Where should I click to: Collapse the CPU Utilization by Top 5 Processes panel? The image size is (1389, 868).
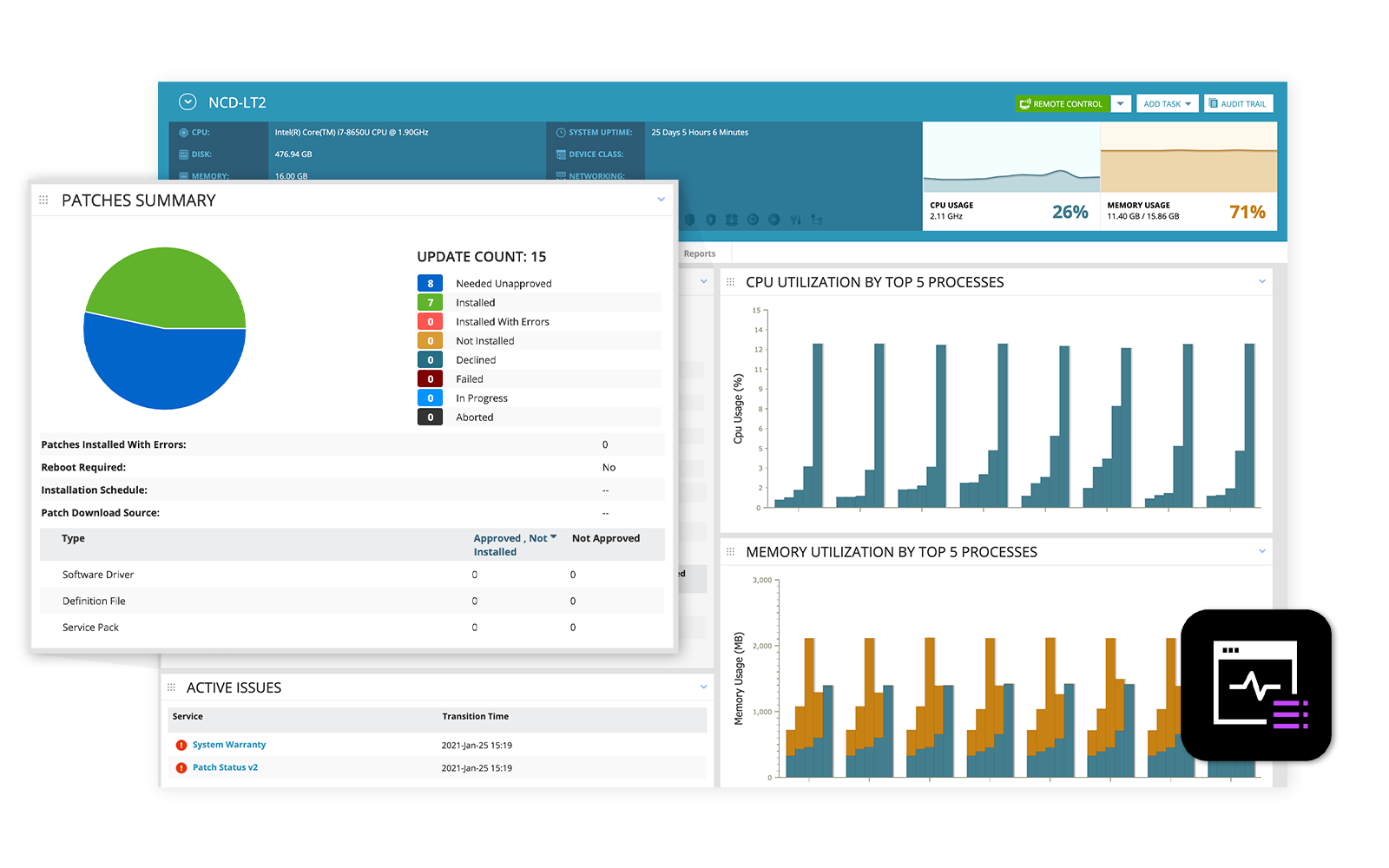(1261, 281)
